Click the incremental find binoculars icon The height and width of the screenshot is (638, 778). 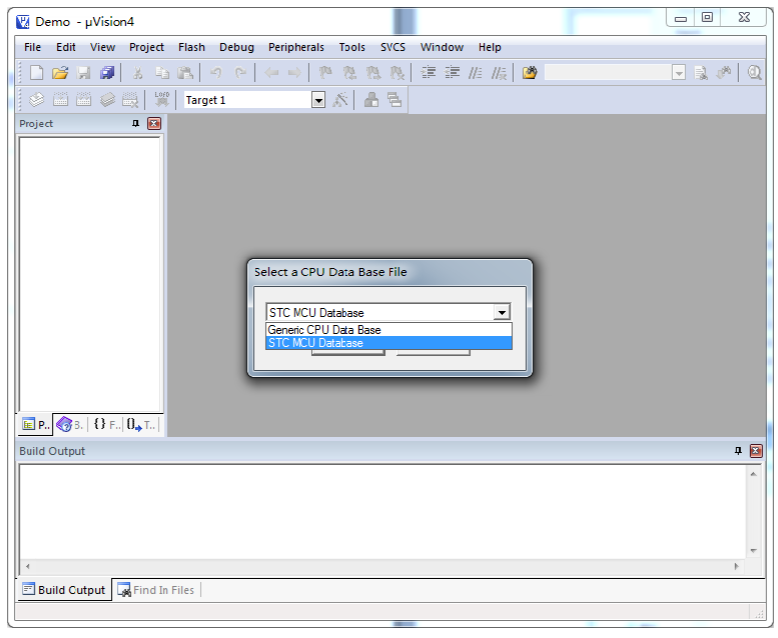(724, 73)
